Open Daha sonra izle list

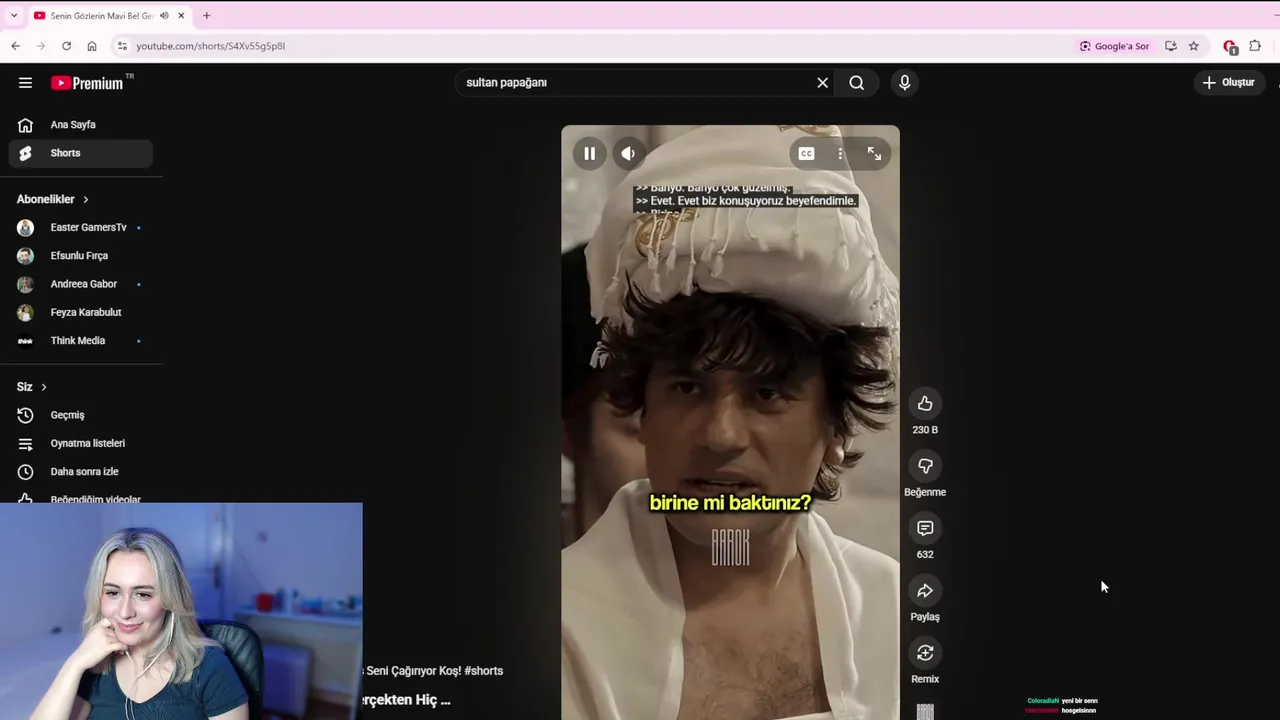click(81, 472)
